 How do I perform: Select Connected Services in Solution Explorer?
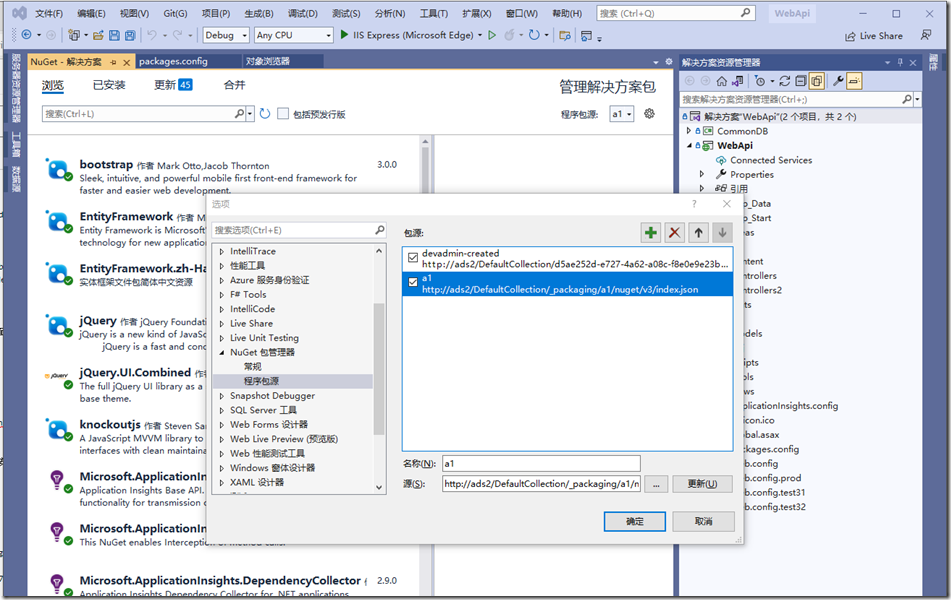(771, 160)
